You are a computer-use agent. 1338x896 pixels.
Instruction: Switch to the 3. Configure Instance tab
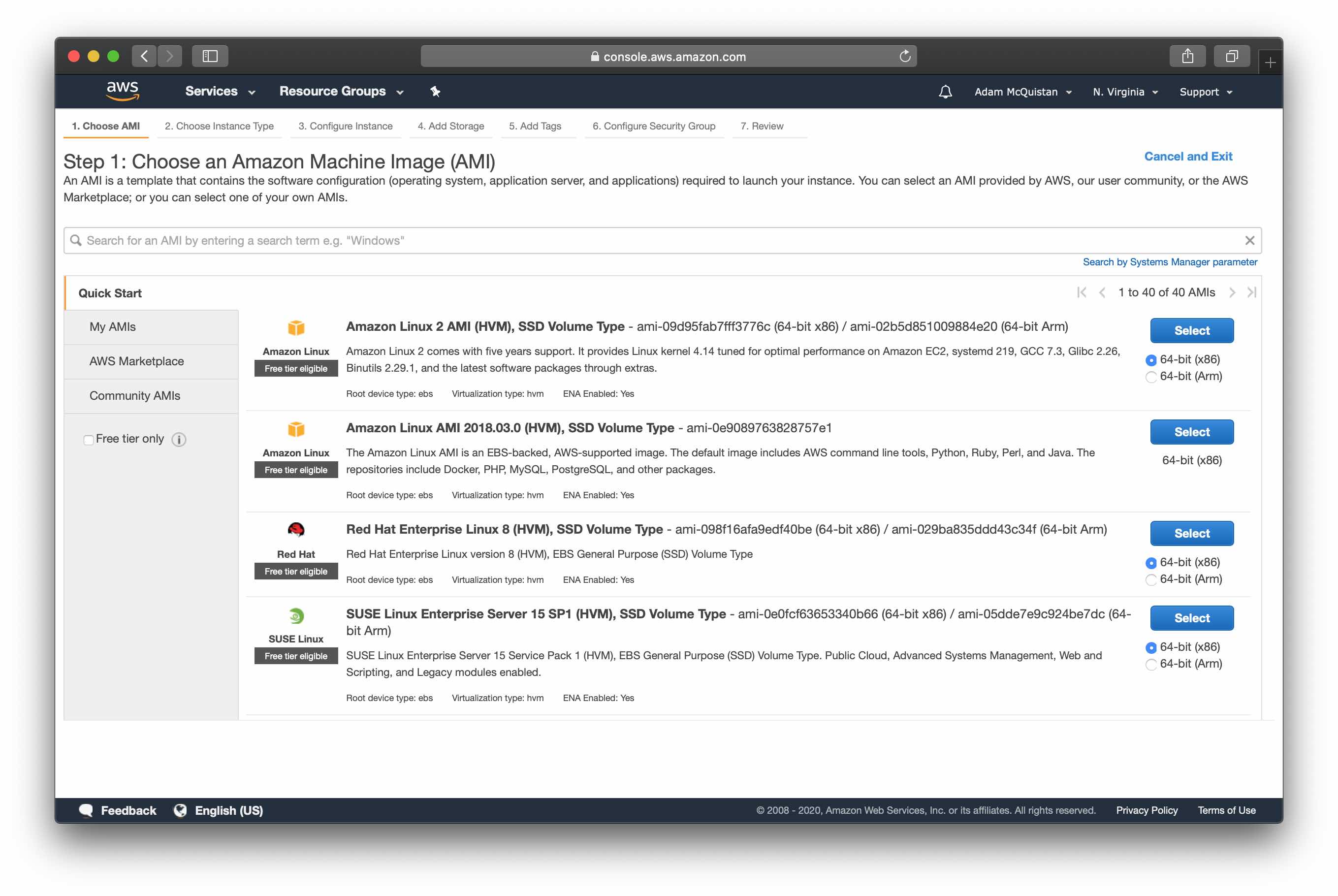coord(345,127)
